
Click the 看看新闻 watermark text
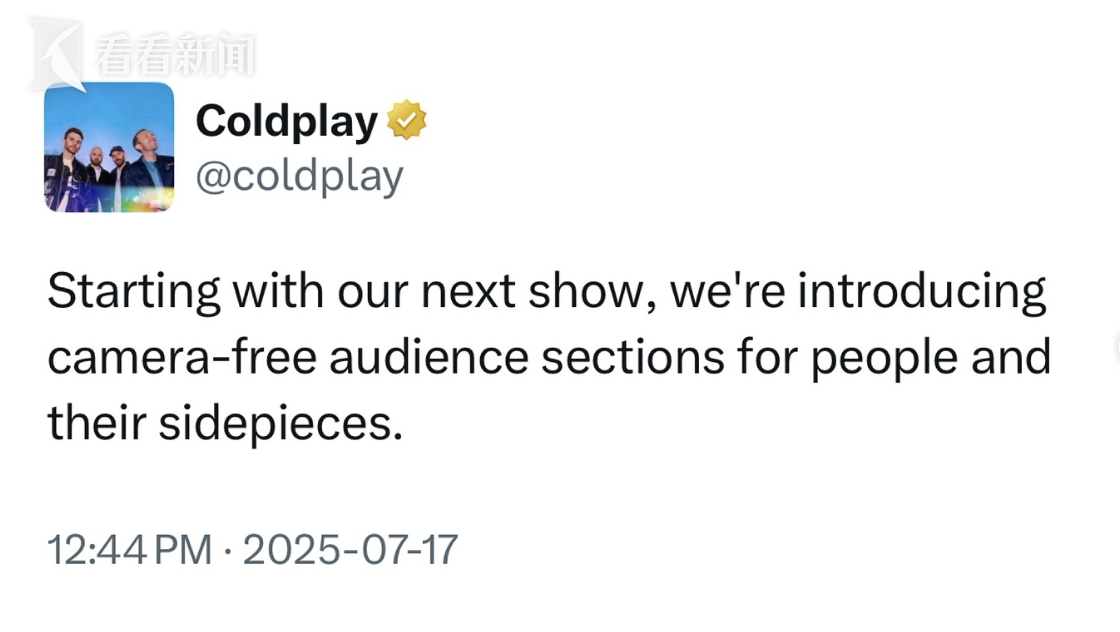[x=174, y=54]
